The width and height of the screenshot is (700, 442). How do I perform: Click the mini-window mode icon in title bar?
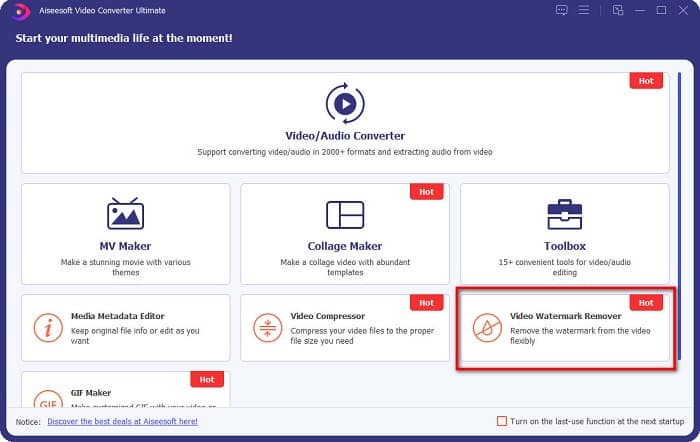[618, 10]
